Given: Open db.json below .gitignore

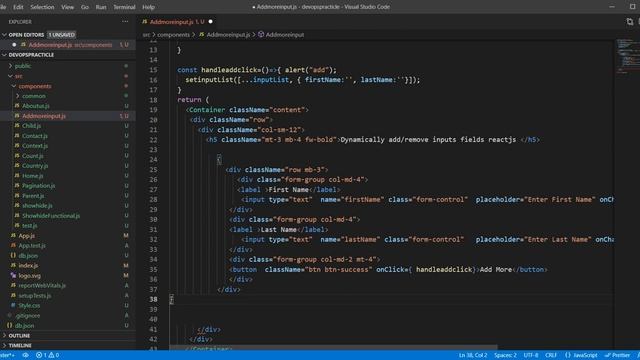Looking at the screenshot, I should pyautogui.click(x=24, y=325).
